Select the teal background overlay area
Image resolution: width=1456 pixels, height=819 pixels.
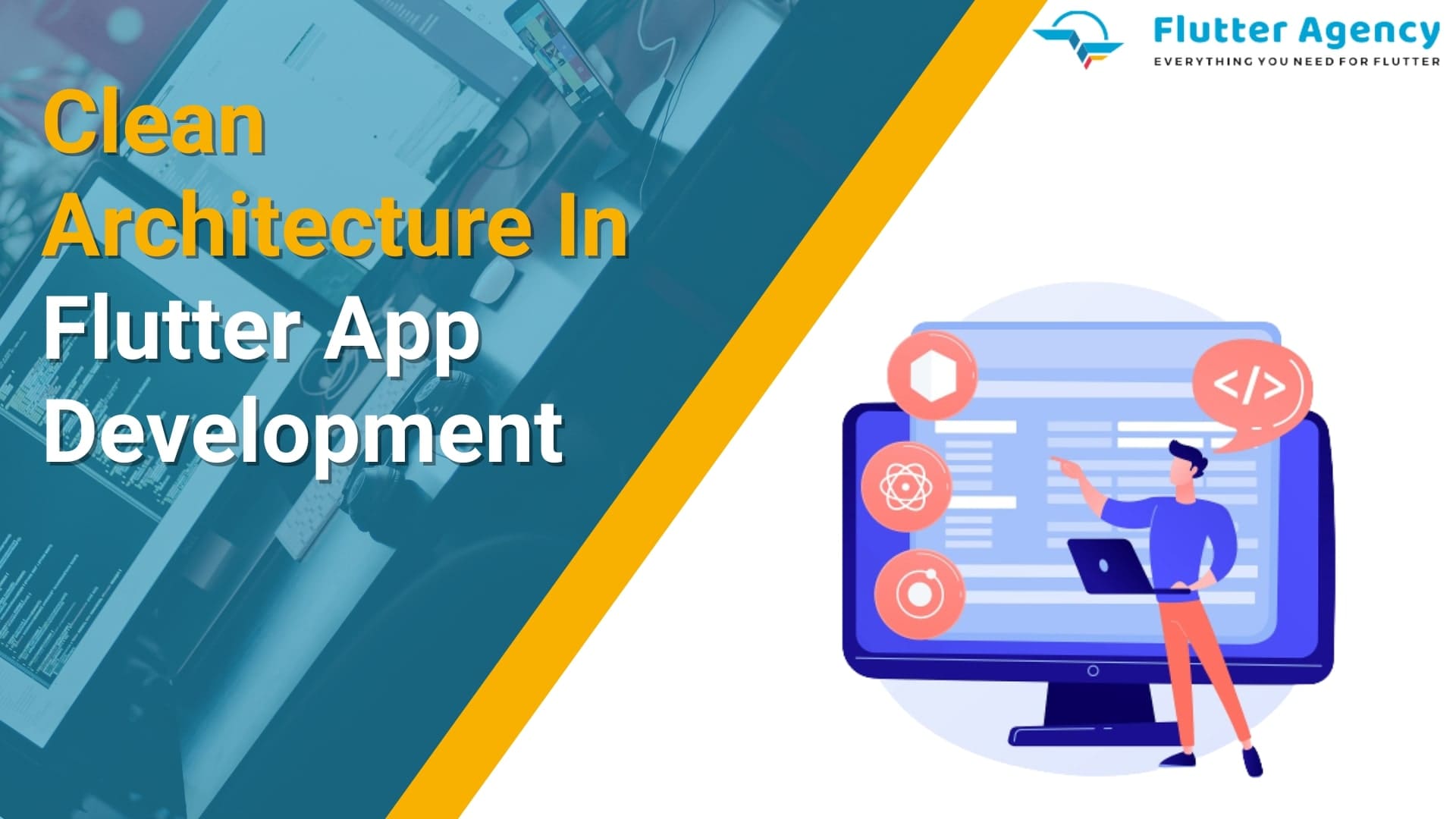click(300, 400)
